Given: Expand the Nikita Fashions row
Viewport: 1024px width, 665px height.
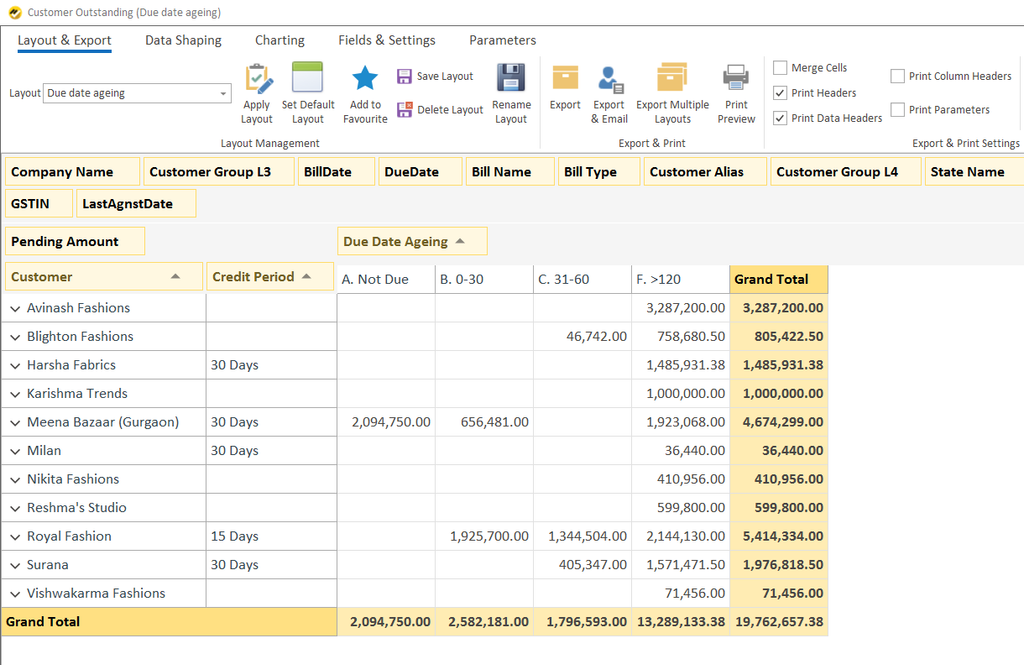Looking at the screenshot, I should pos(15,479).
